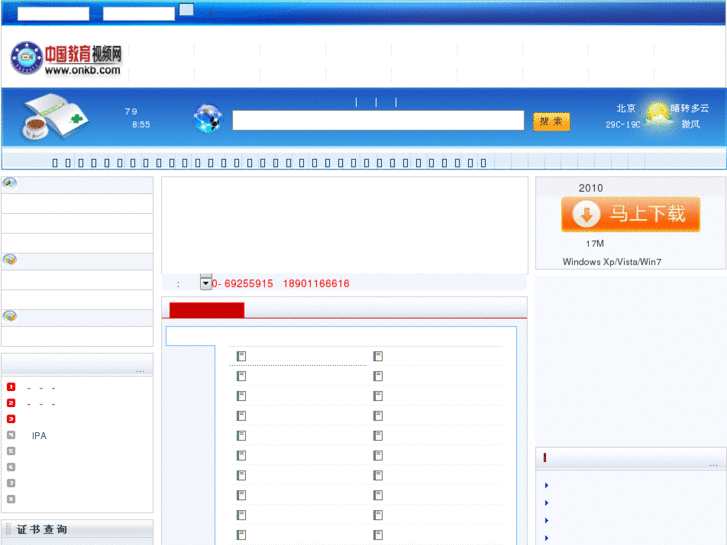Image resolution: width=727 pixels, height=545 pixels.
Task: Select the grey rank 7 badge
Action: (x=11, y=483)
